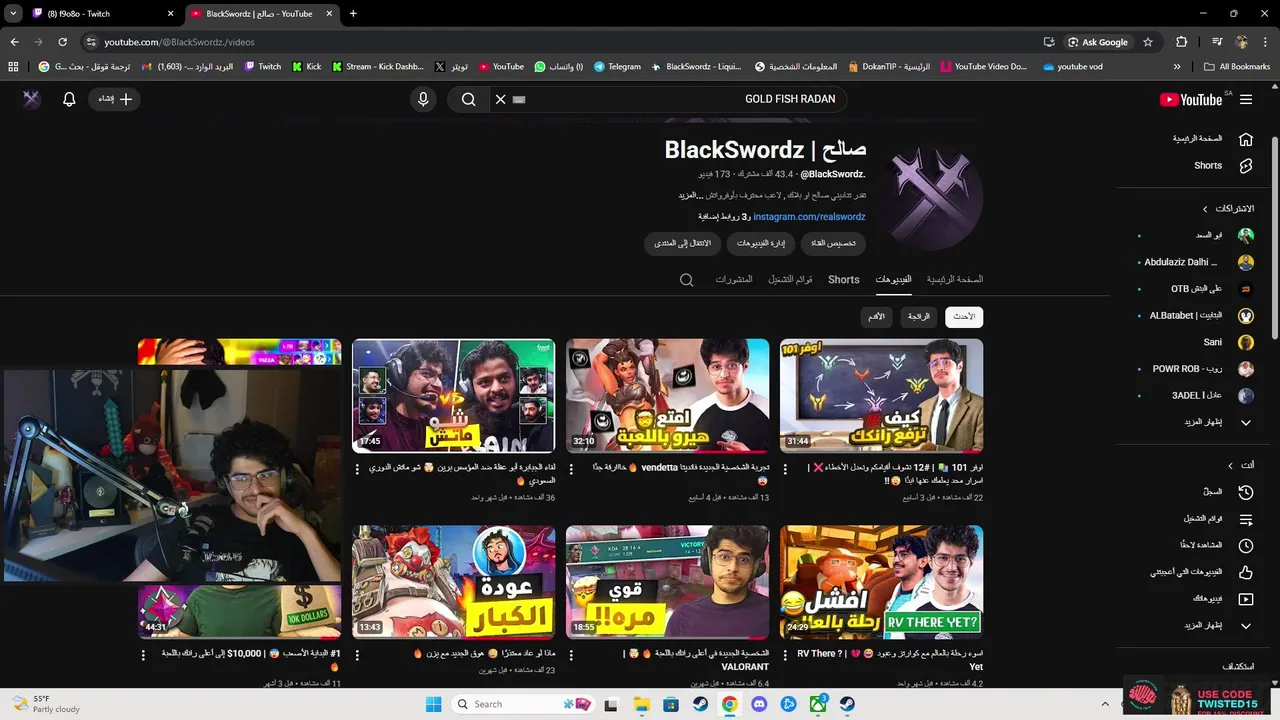This screenshot has width=1280, height=720.
Task: Switch to the channel Home tab (الصفحة الرئيسية)
Action: click(955, 280)
